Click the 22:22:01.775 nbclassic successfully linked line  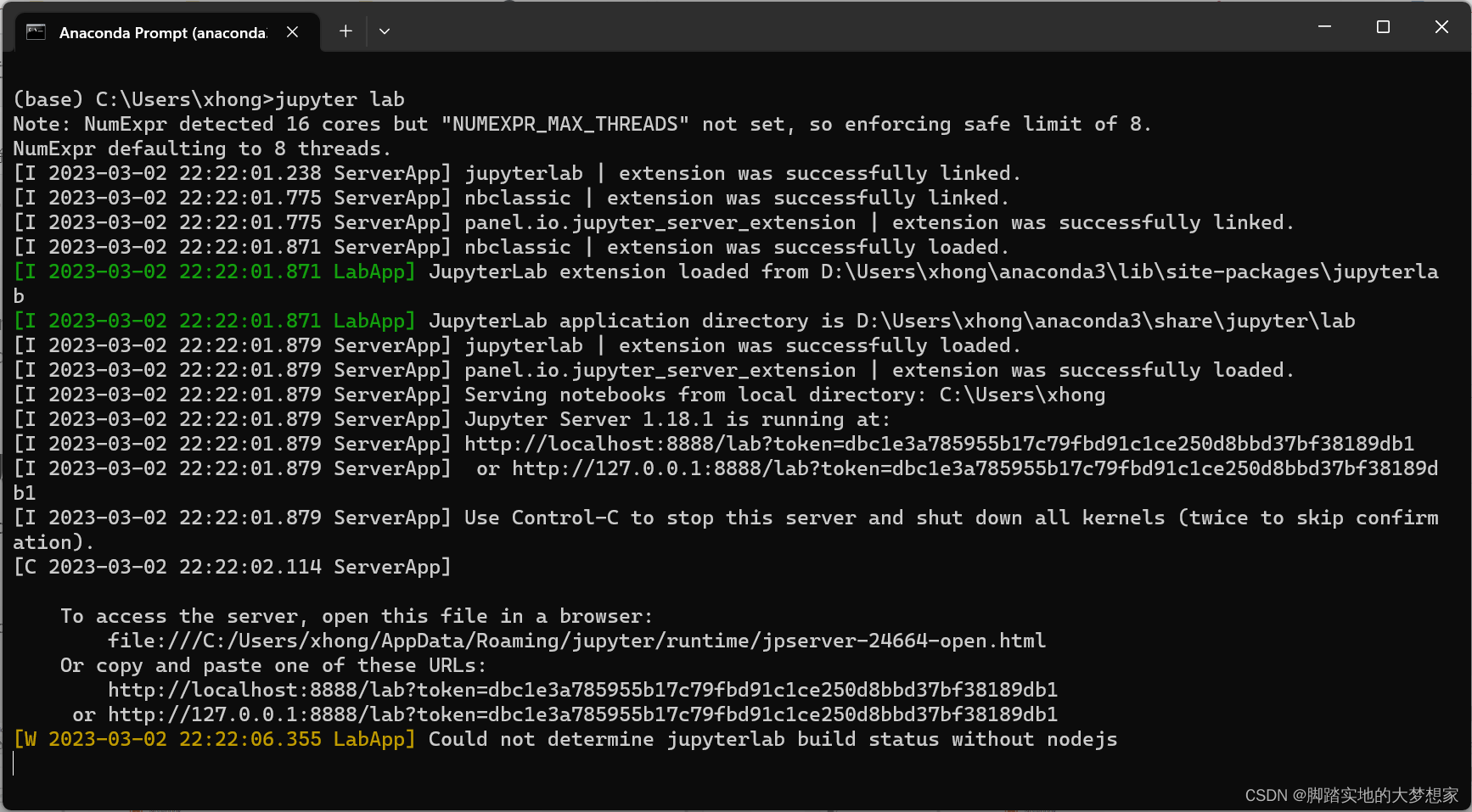pos(511,198)
